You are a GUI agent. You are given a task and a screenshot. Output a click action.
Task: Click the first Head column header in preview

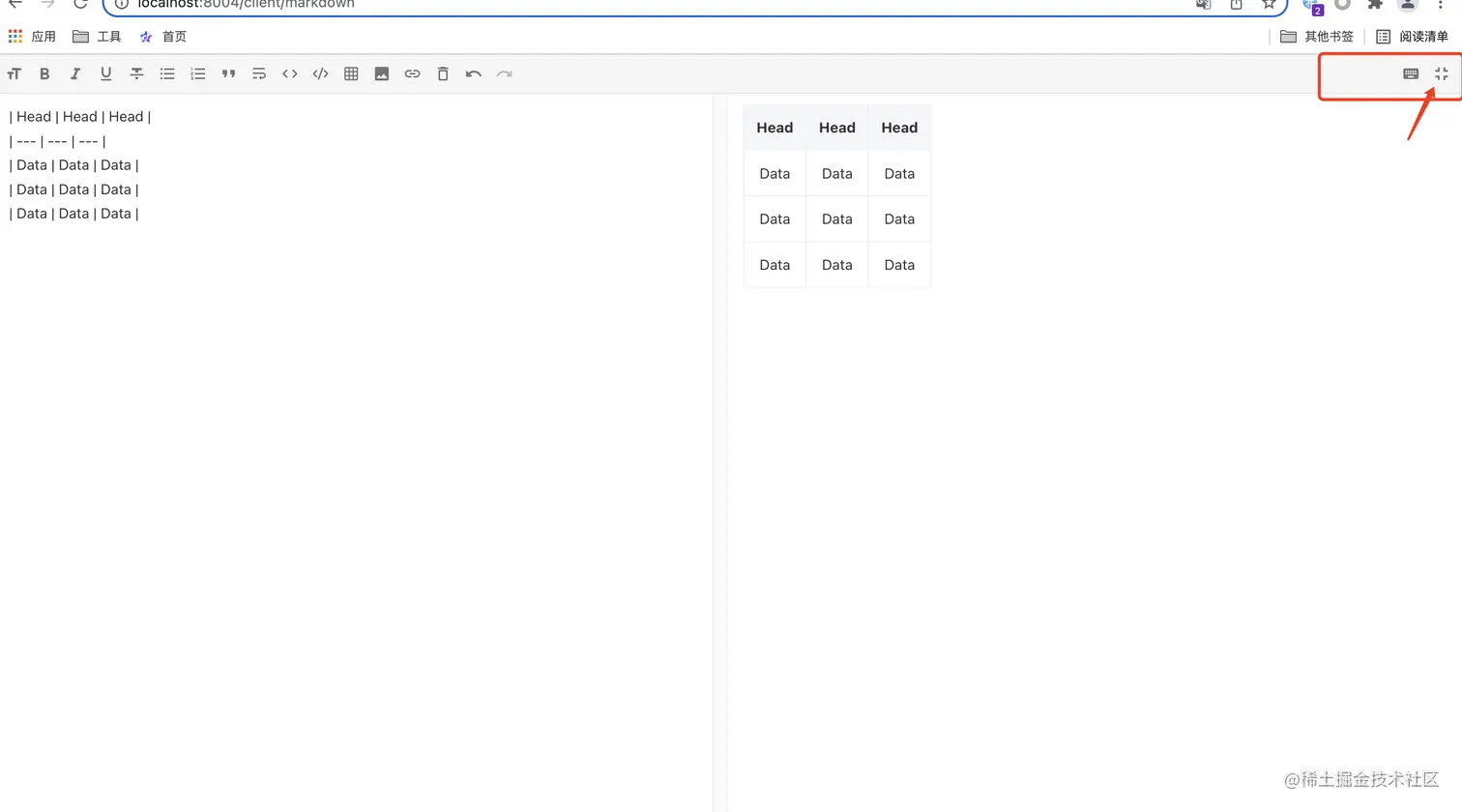click(x=775, y=128)
